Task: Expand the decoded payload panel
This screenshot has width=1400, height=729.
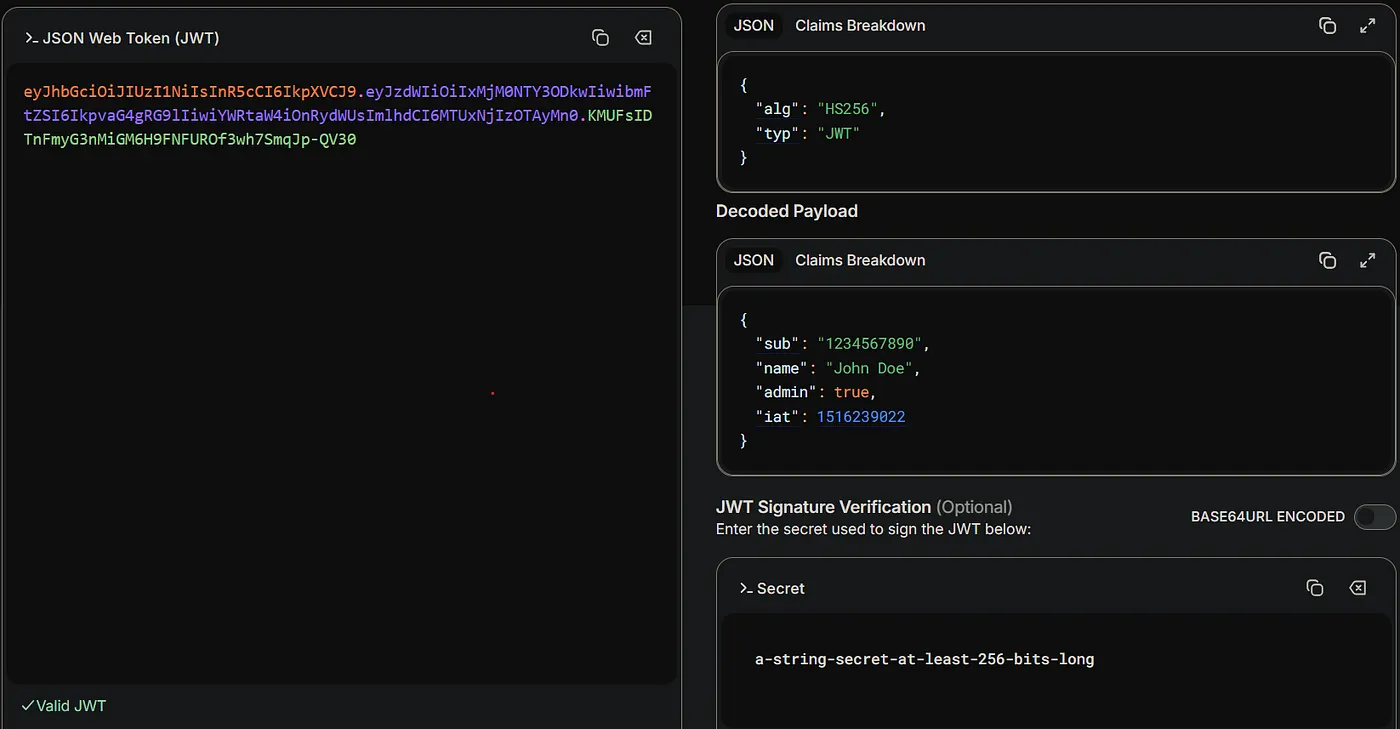Action: tap(1368, 260)
